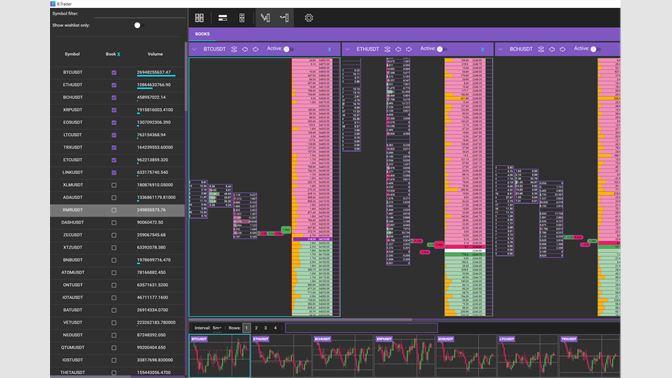This screenshot has width=672, height=378.
Task: Sort list by Symbol column header
Action: tap(72, 54)
